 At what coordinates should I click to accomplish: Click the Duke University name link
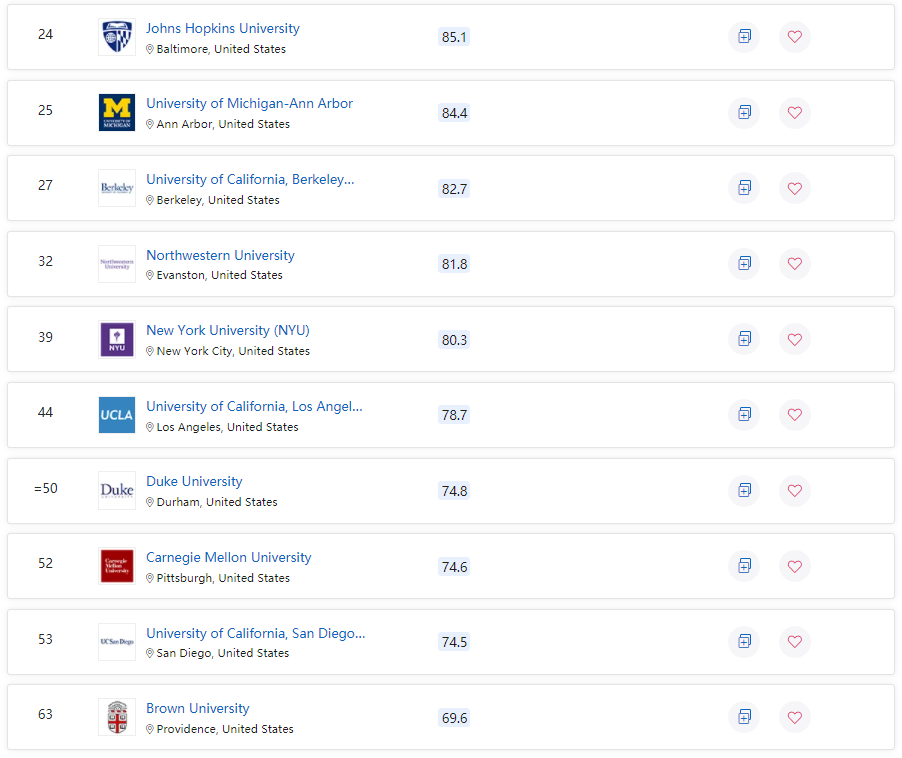coord(194,482)
